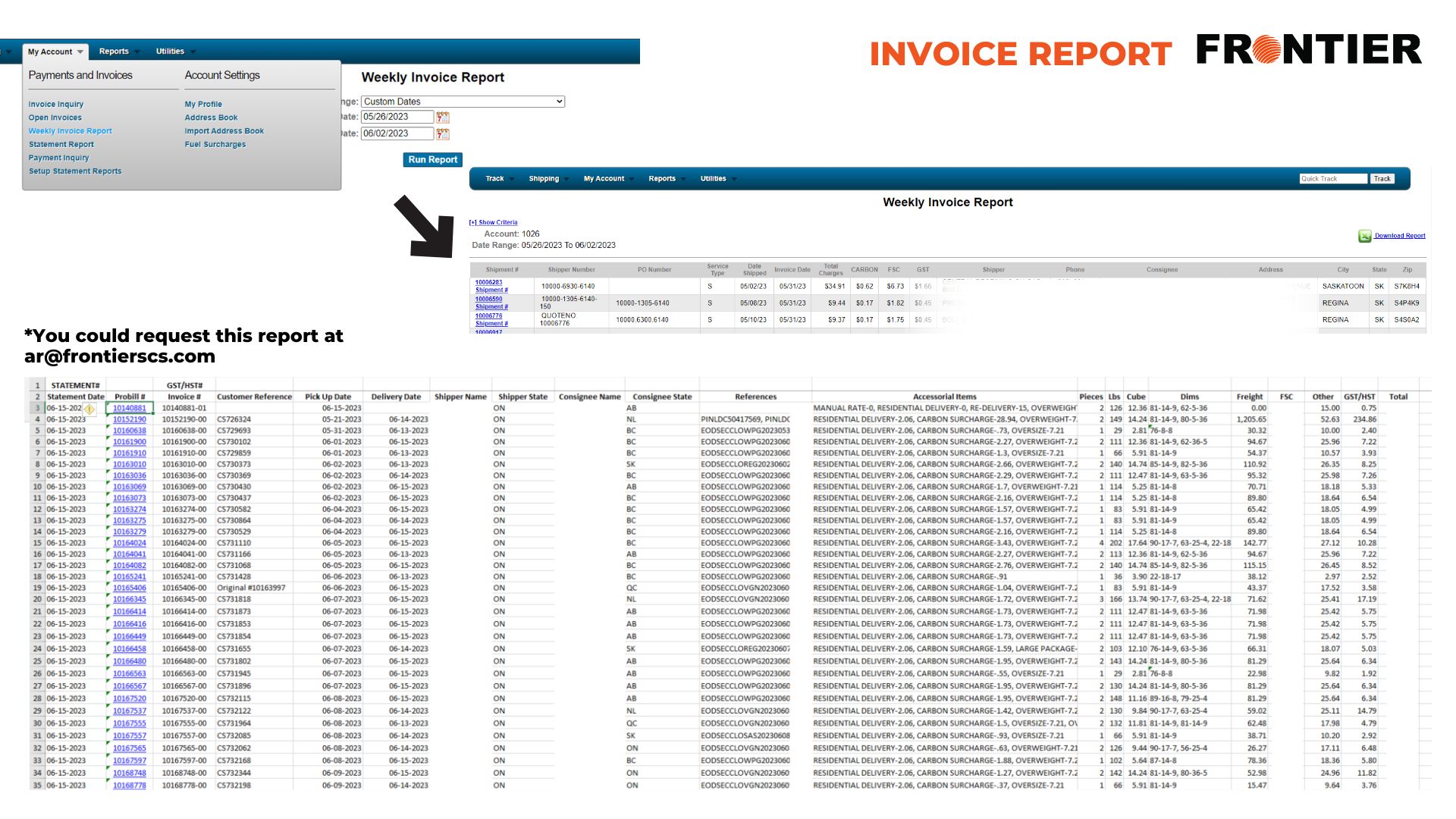1456x819 pixels.
Task: Open Import Address Book link
Action: 224,131
